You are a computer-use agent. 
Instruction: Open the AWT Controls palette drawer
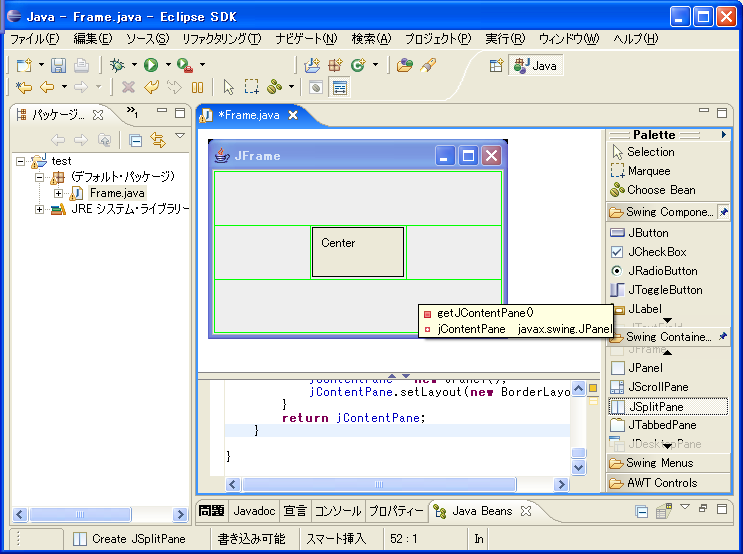tap(668, 482)
